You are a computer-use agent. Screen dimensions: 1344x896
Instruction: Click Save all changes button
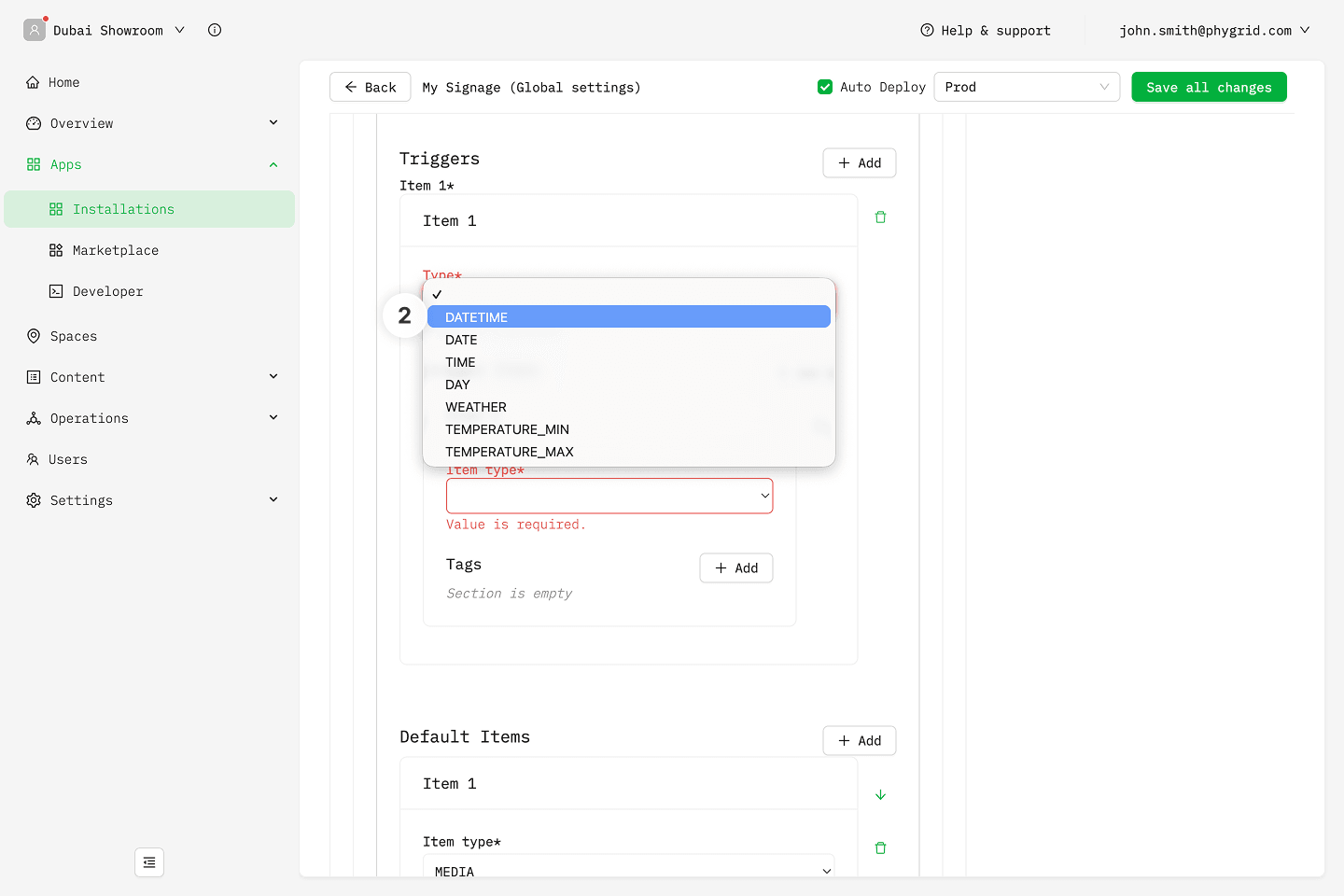[1209, 87]
